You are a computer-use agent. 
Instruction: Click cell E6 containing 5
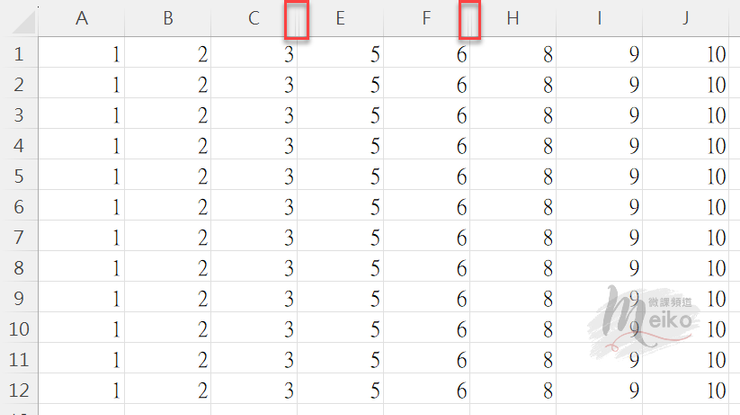coord(340,207)
